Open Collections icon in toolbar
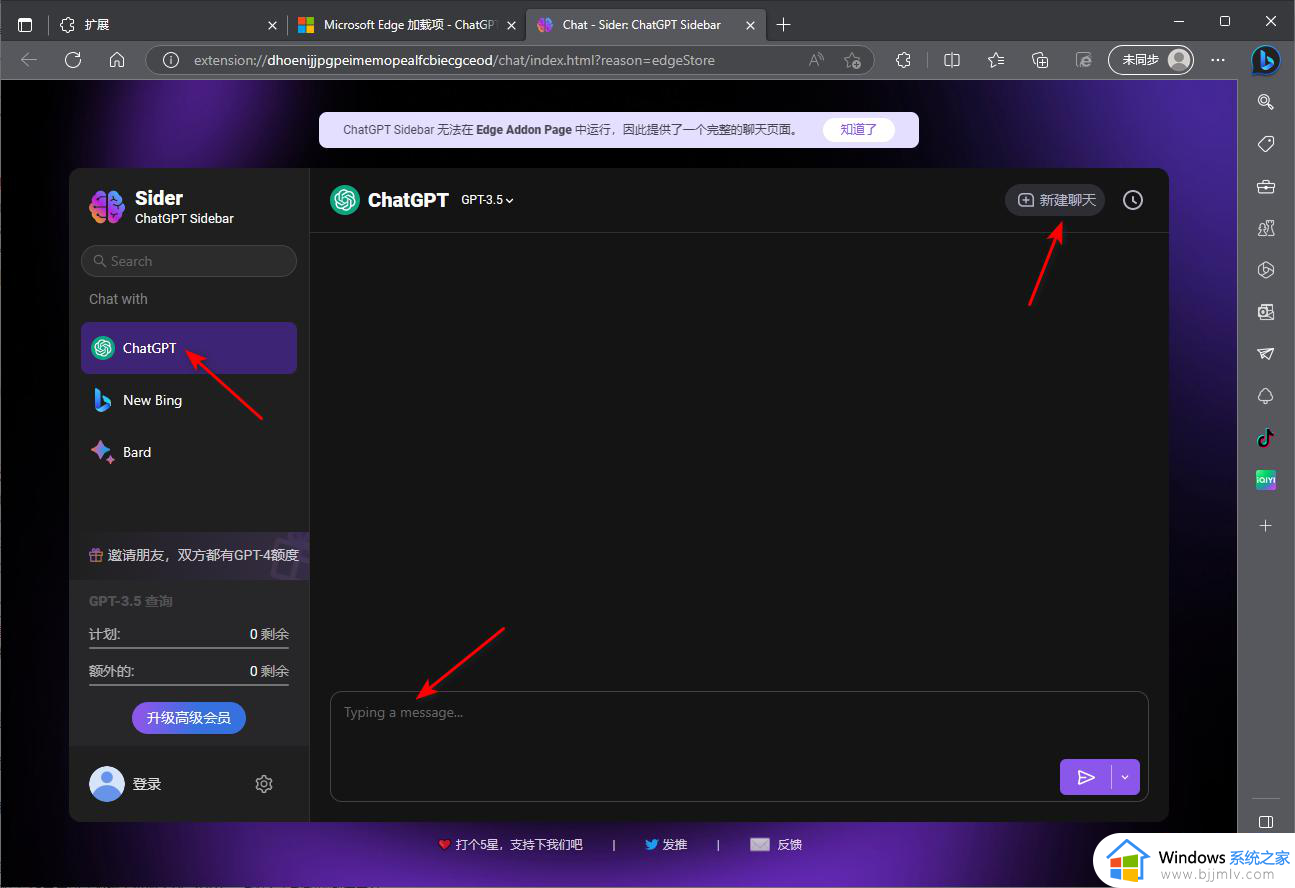 coord(1040,60)
